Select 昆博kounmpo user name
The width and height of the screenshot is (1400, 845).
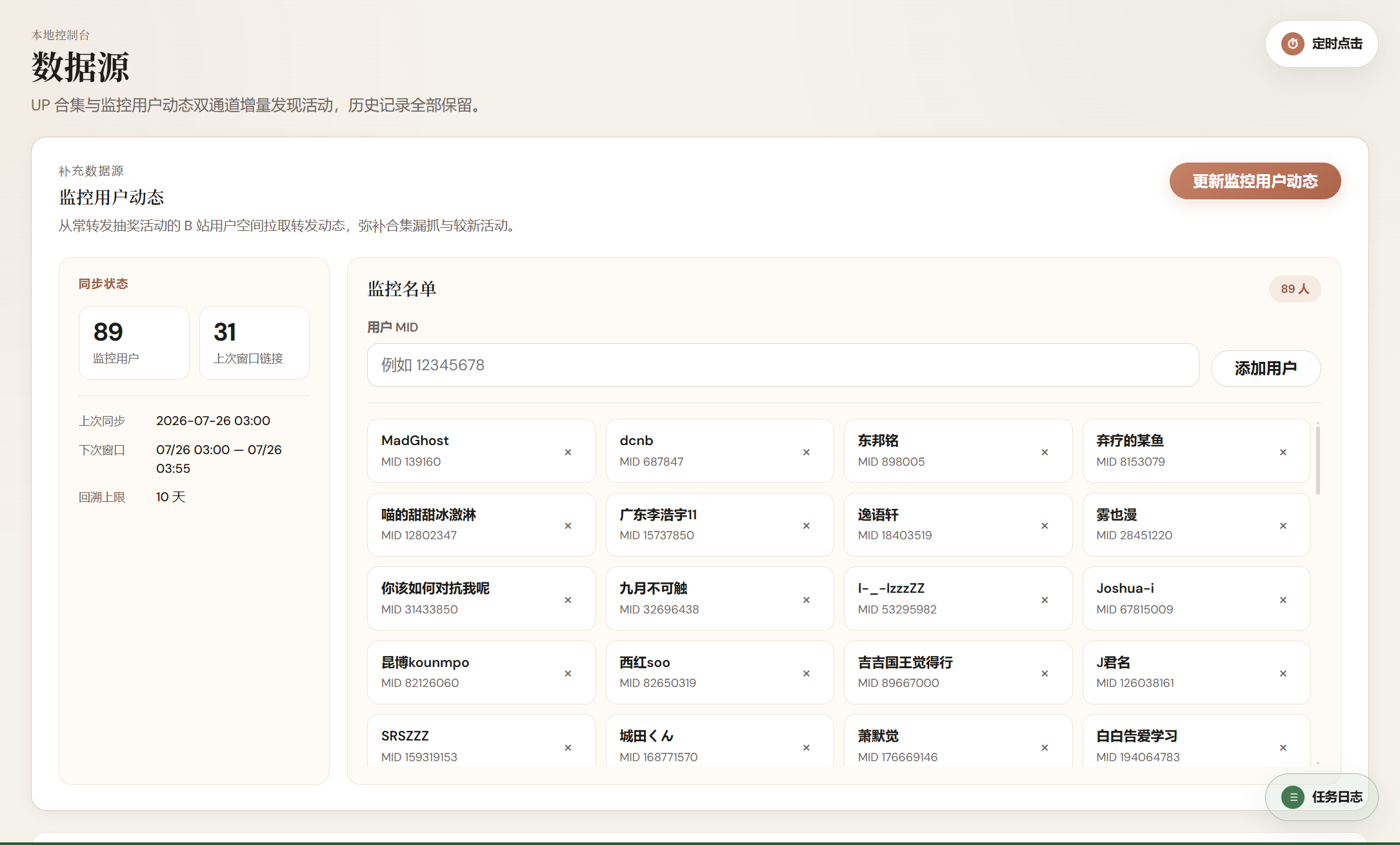(x=425, y=662)
